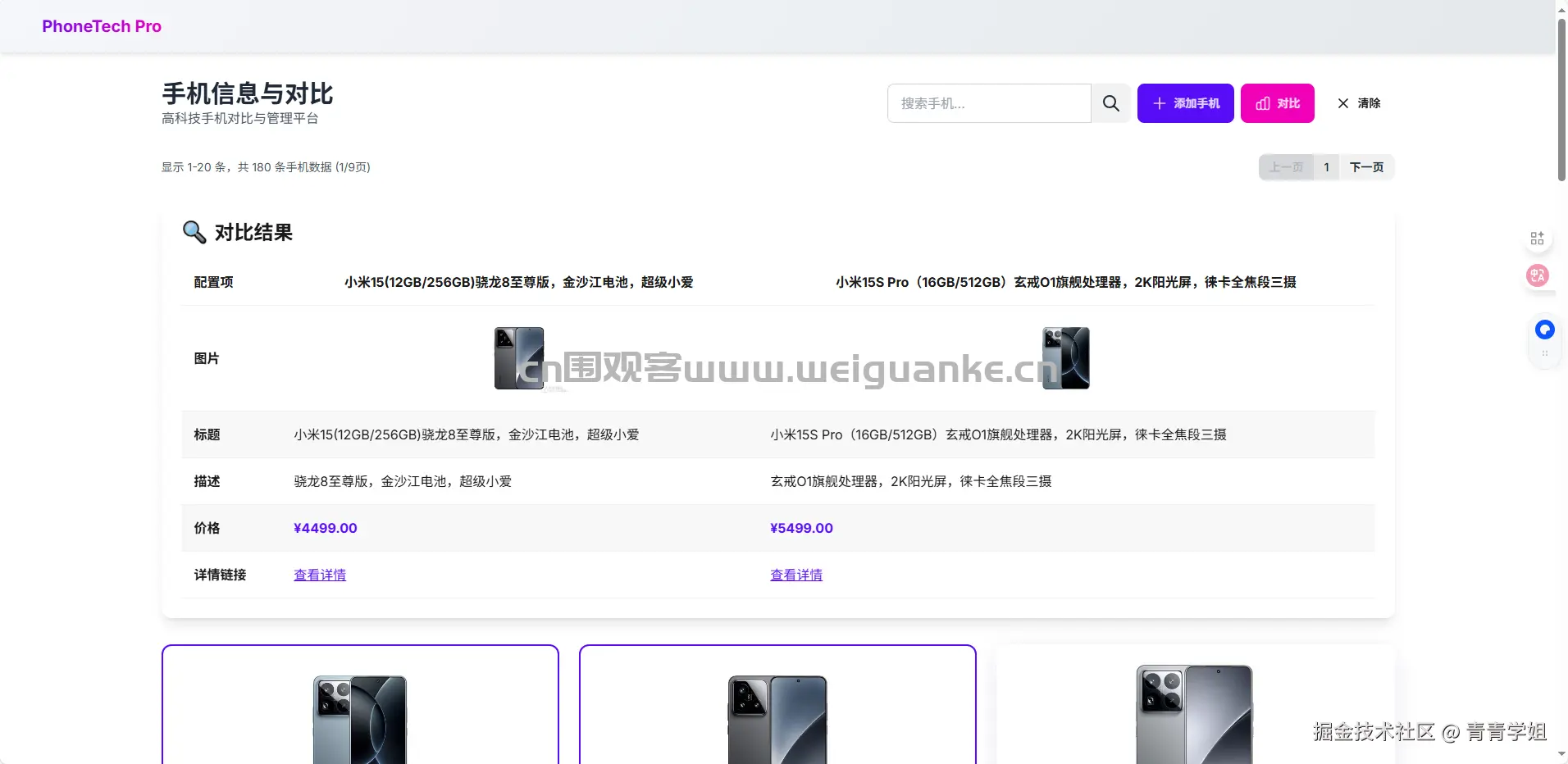Click the drag handle dots under the assistant icon

coord(1545,353)
